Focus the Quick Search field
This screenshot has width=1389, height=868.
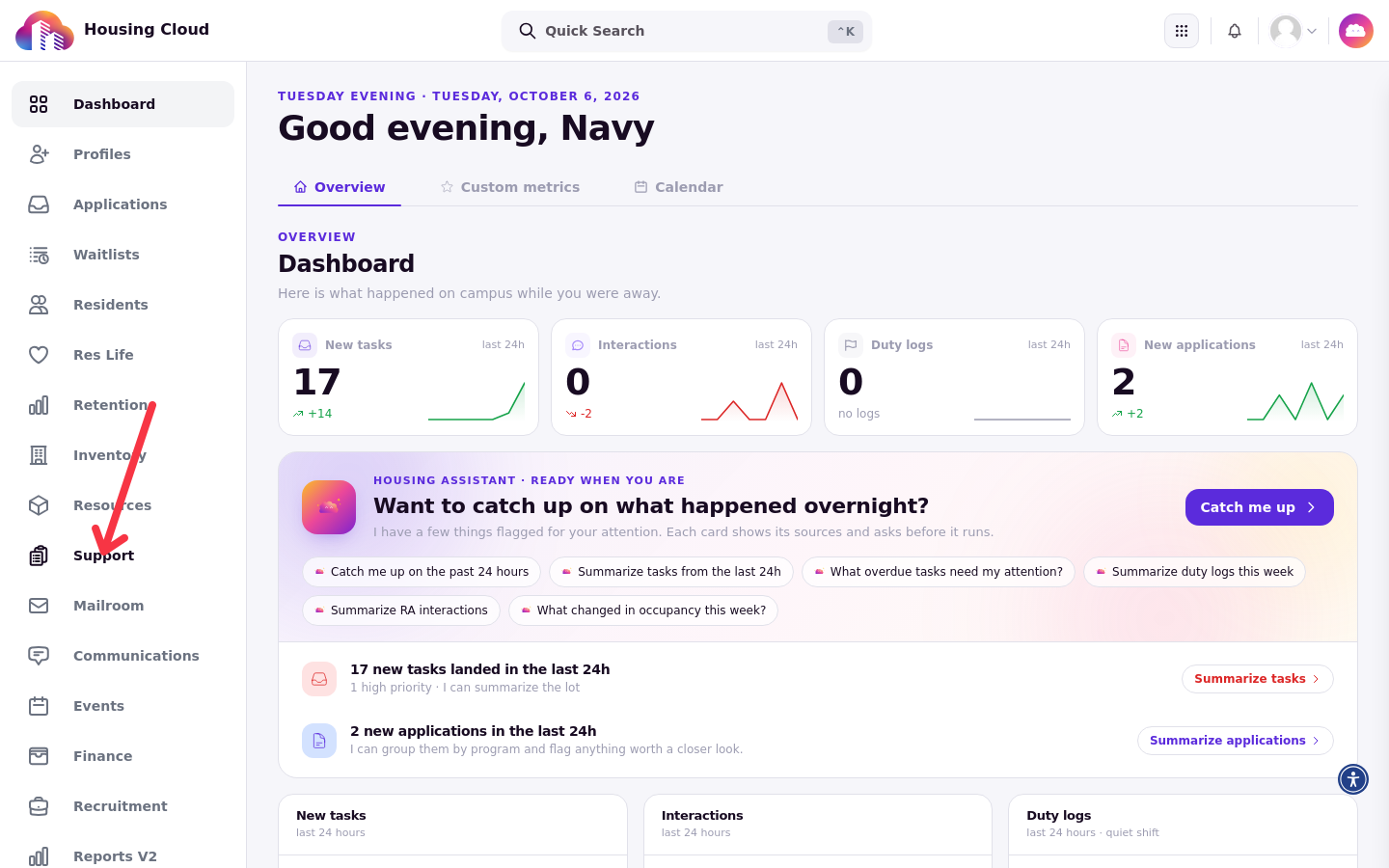pos(687,31)
